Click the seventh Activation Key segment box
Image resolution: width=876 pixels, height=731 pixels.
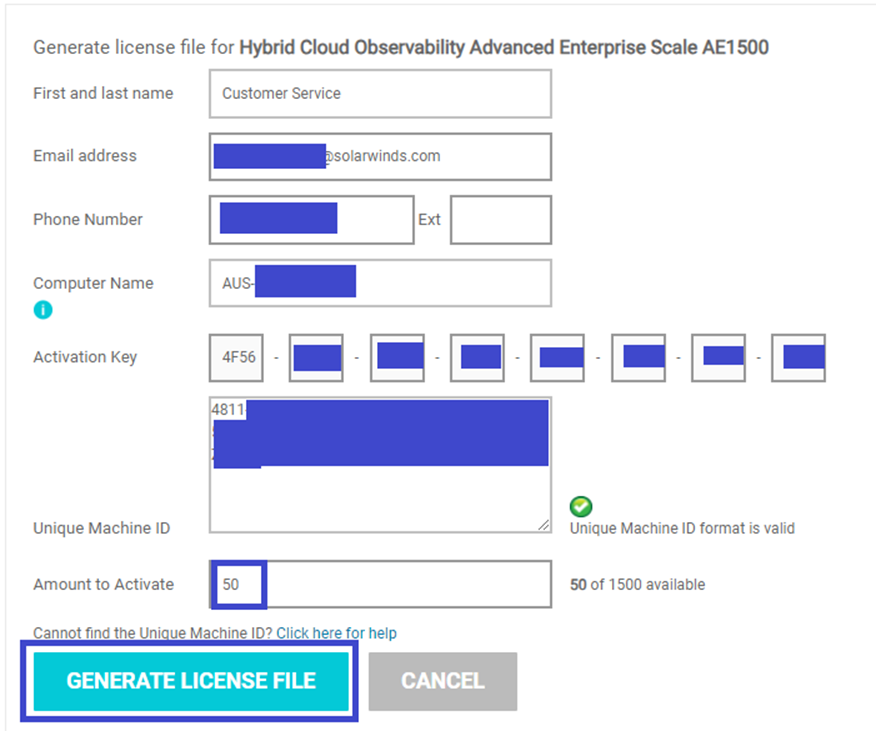click(718, 358)
